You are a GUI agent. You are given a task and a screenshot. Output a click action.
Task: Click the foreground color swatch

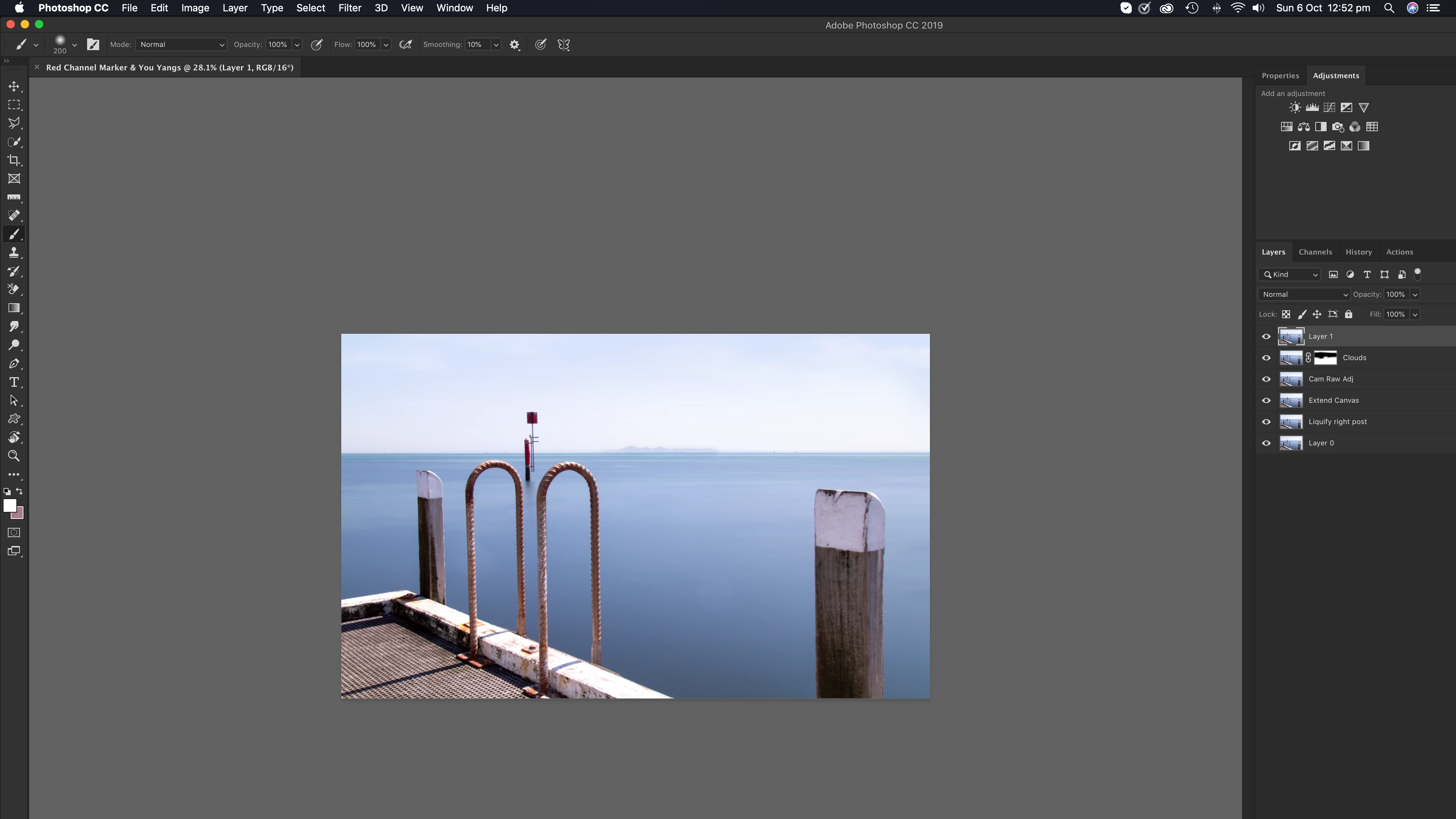point(9,505)
